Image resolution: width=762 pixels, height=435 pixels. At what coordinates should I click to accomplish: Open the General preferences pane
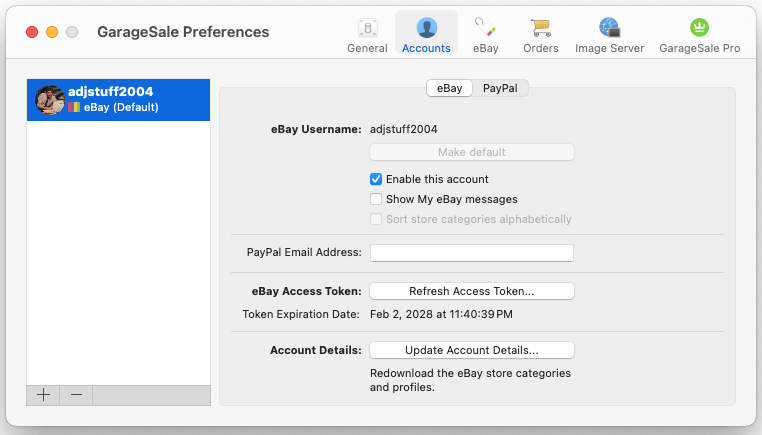click(x=367, y=35)
